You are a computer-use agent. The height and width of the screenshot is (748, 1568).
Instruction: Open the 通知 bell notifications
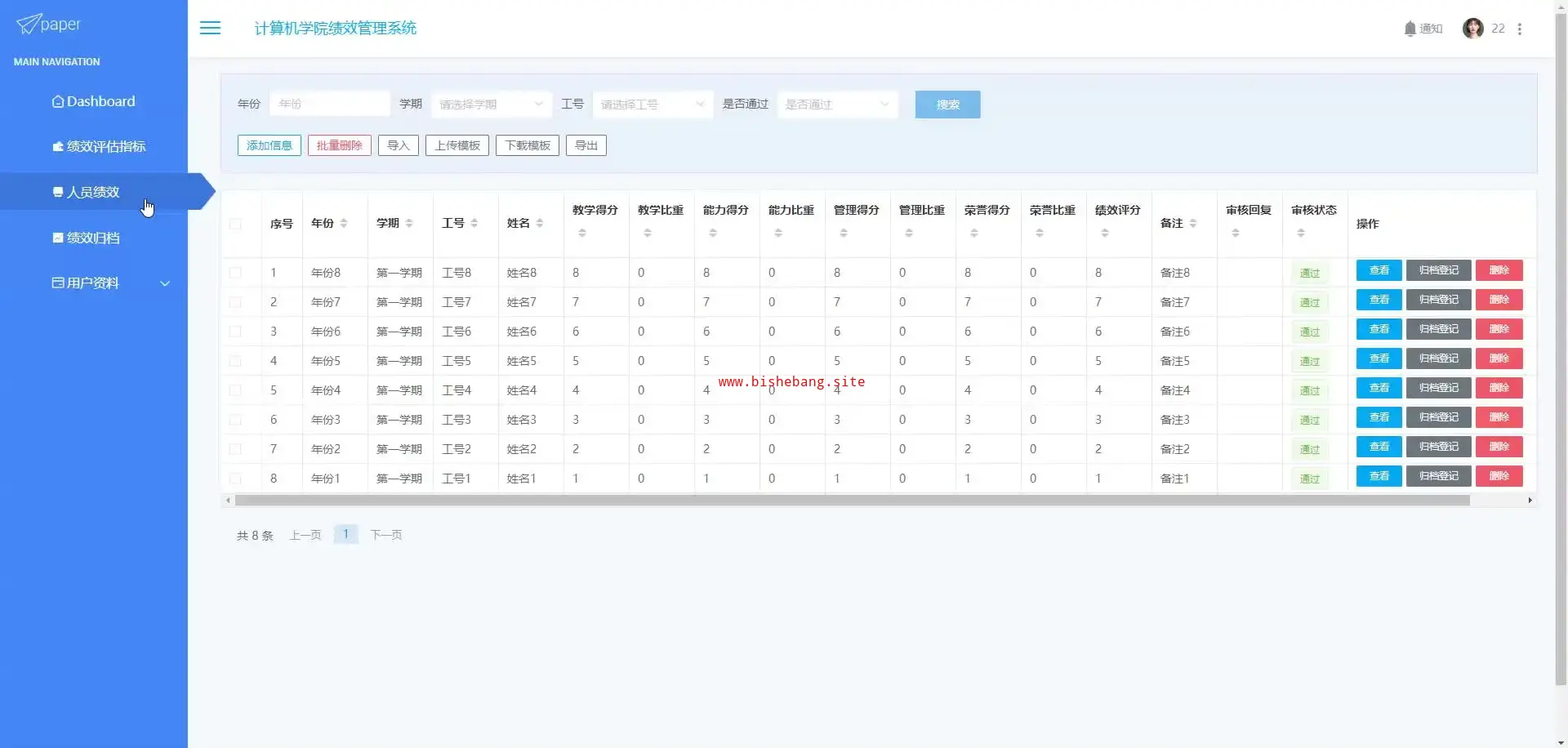(1423, 29)
